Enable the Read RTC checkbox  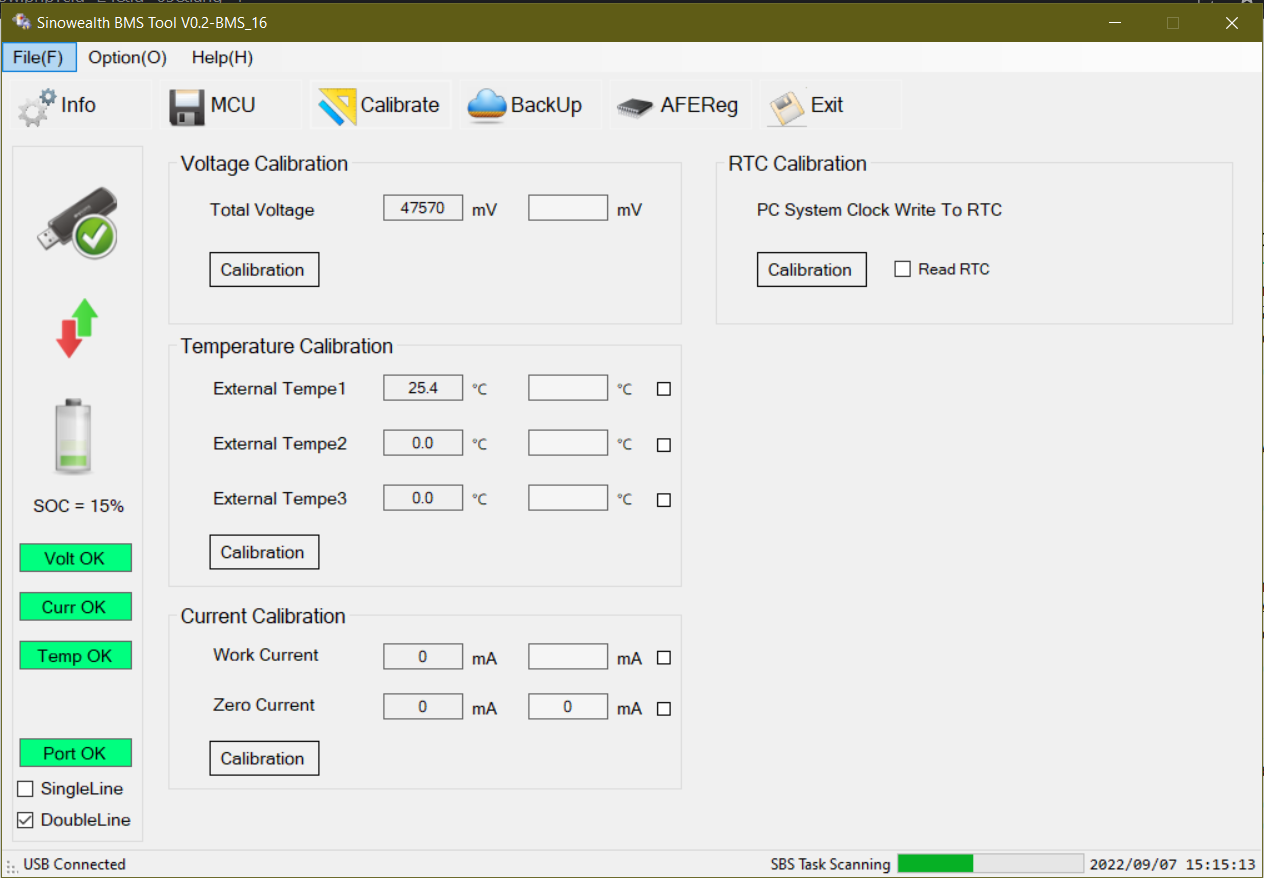(x=903, y=268)
